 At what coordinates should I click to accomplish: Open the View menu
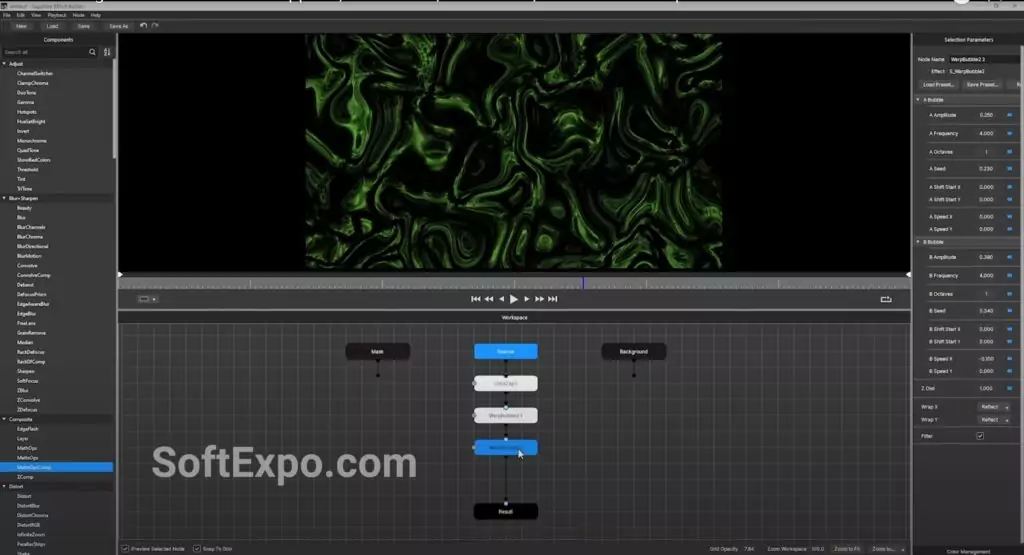click(x=36, y=15)
